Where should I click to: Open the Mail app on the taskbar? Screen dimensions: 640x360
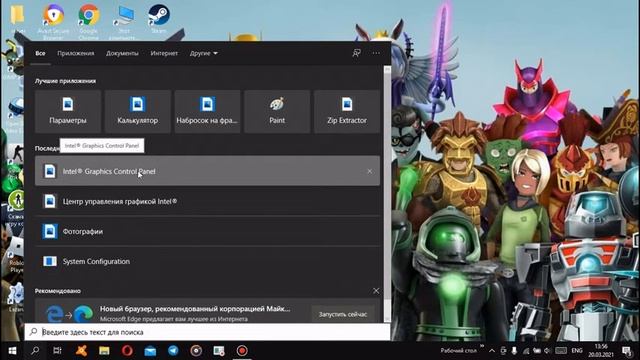[x=150, y=351]
